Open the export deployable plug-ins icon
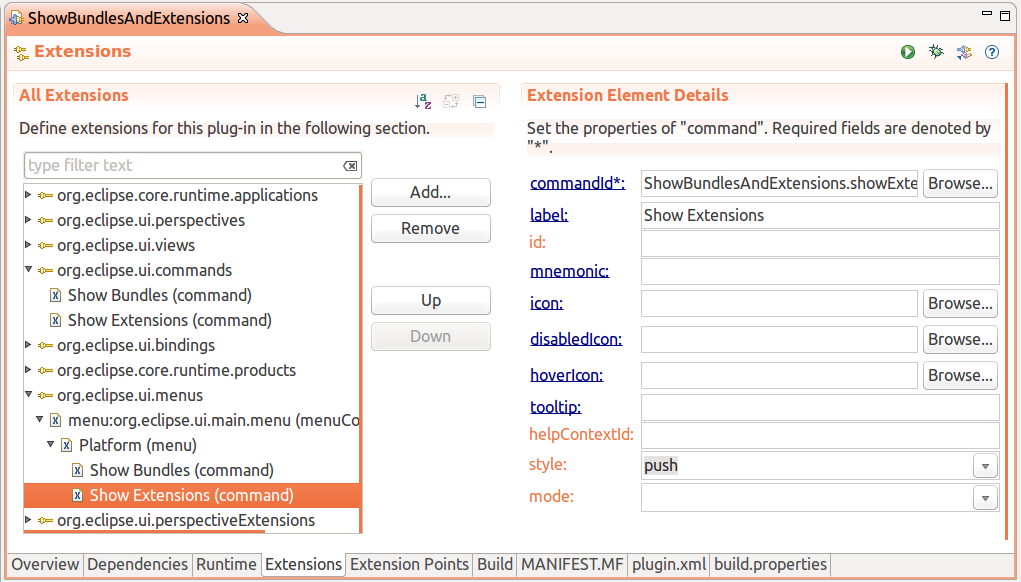This screenshot has height=582, width=1021. (x=964, y=52)
